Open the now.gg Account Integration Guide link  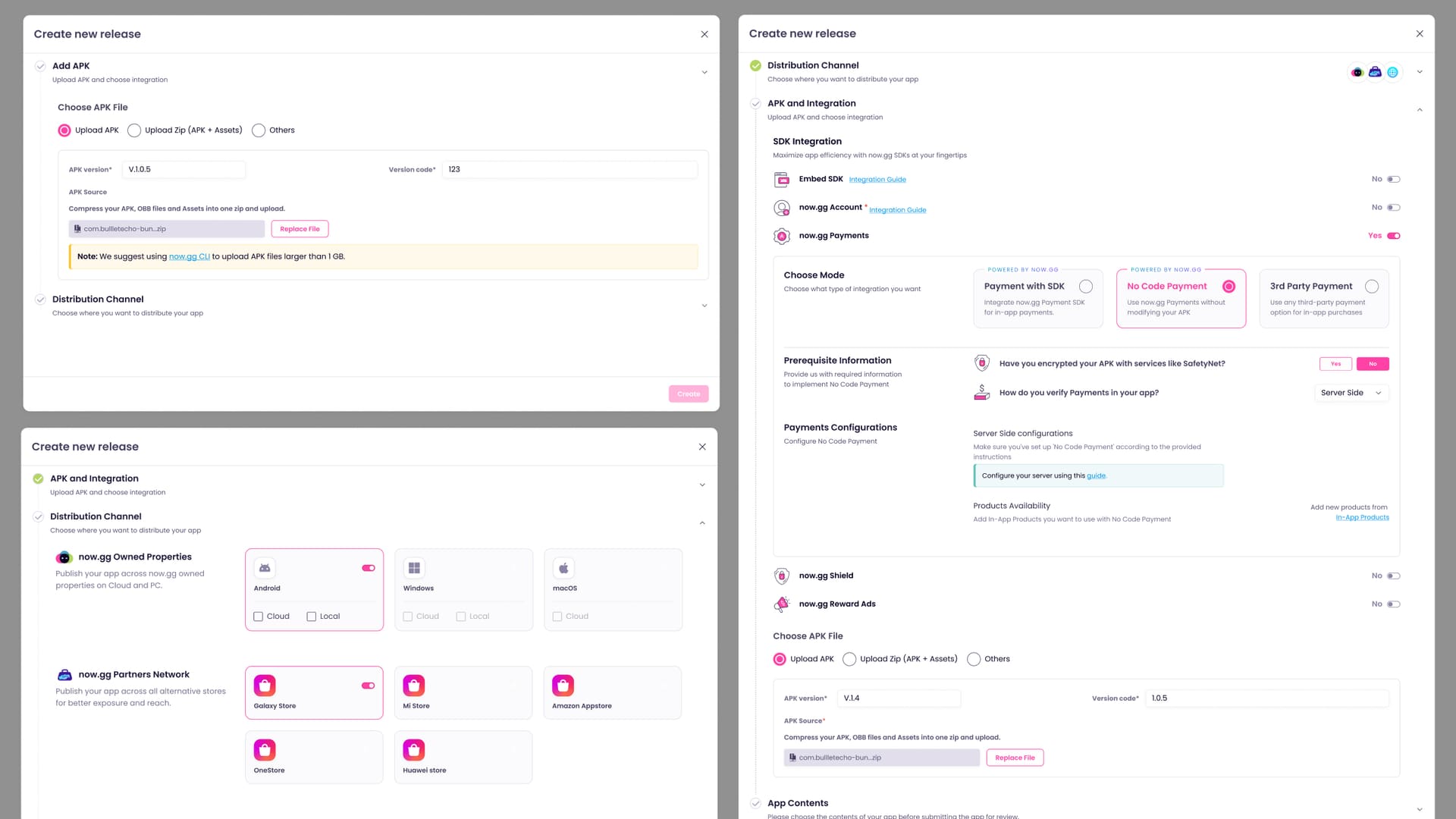point(897,210)
